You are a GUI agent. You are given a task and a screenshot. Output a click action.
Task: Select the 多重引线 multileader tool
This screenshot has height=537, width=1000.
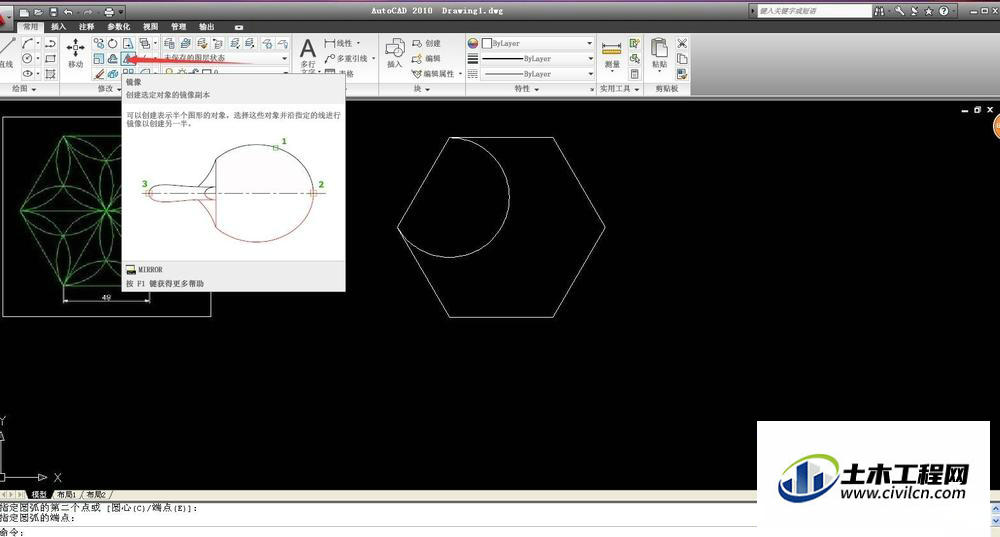coord(346,59)
